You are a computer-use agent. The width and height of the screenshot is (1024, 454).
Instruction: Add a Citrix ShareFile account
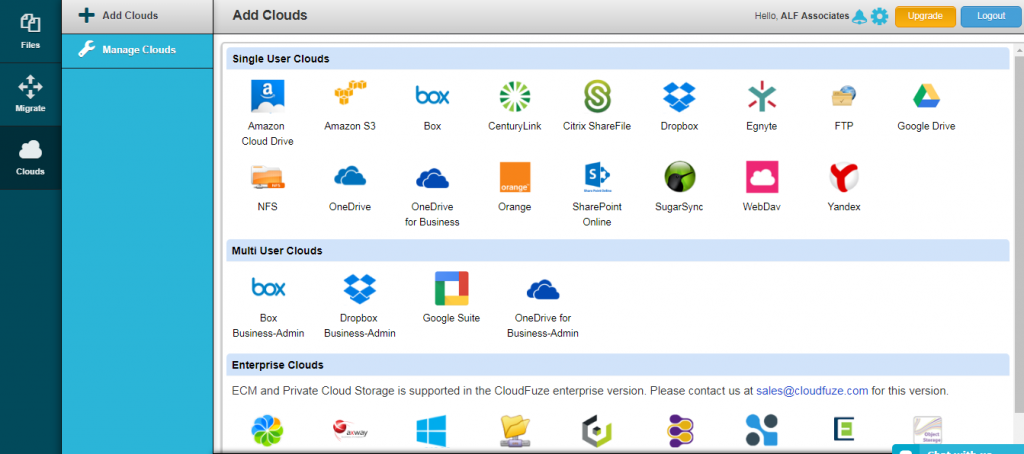coord(597,97)
